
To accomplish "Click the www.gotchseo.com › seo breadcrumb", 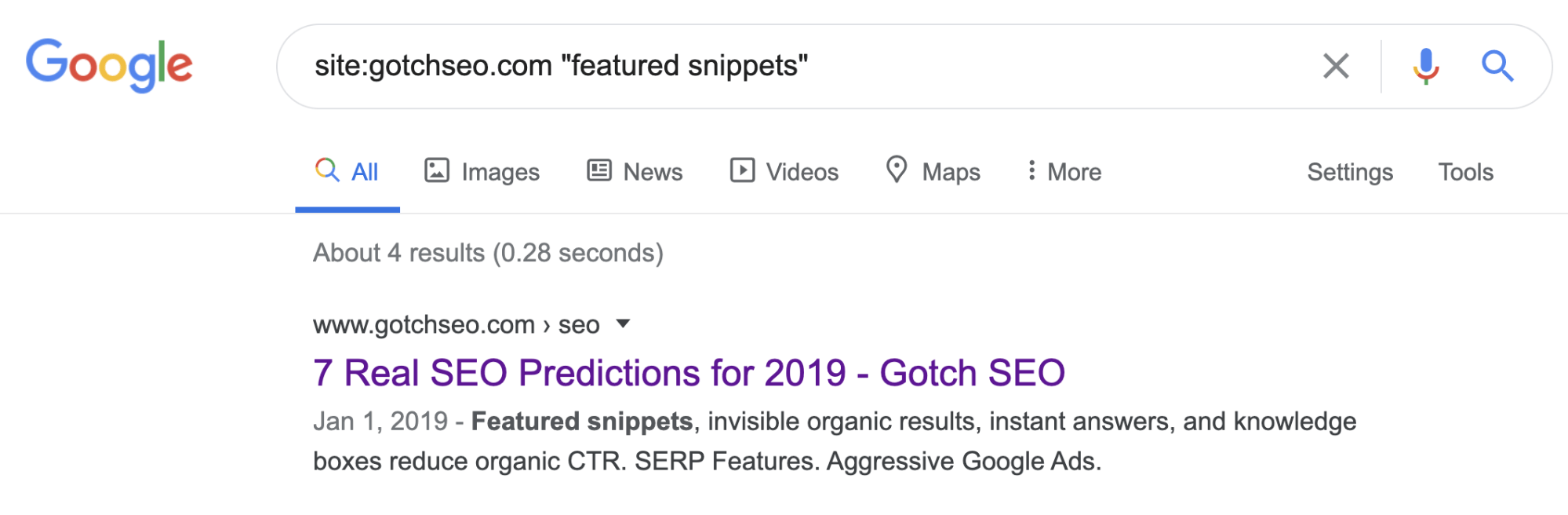I will point(456,325).
